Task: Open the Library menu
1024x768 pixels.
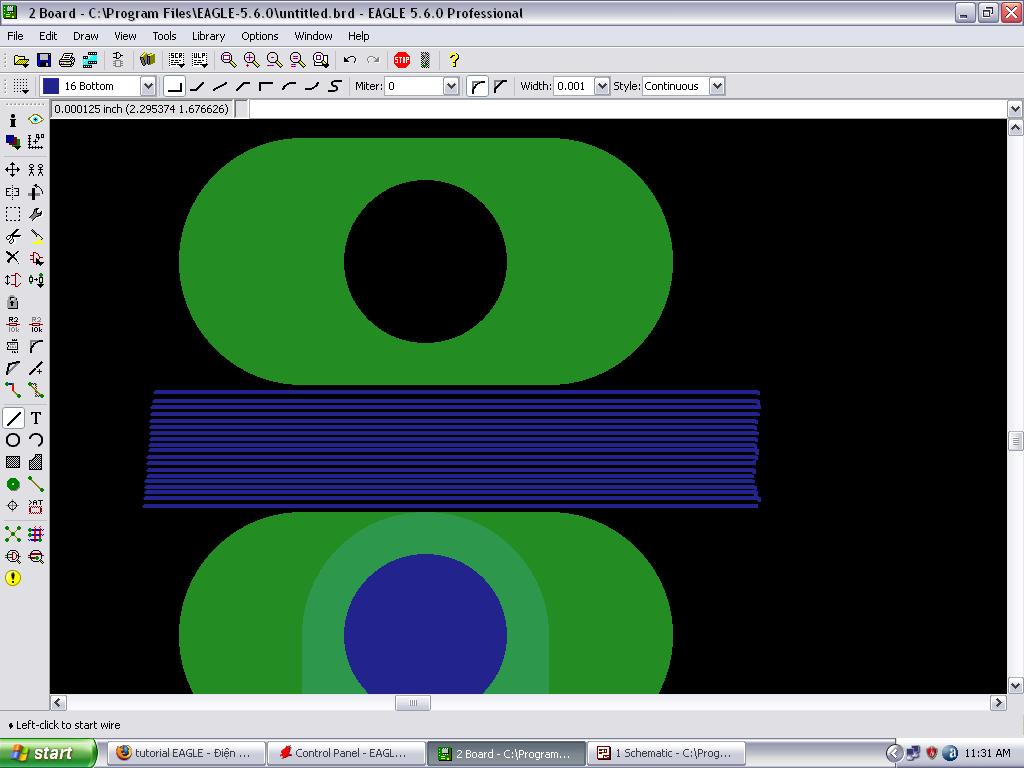Action: [208, 36]
